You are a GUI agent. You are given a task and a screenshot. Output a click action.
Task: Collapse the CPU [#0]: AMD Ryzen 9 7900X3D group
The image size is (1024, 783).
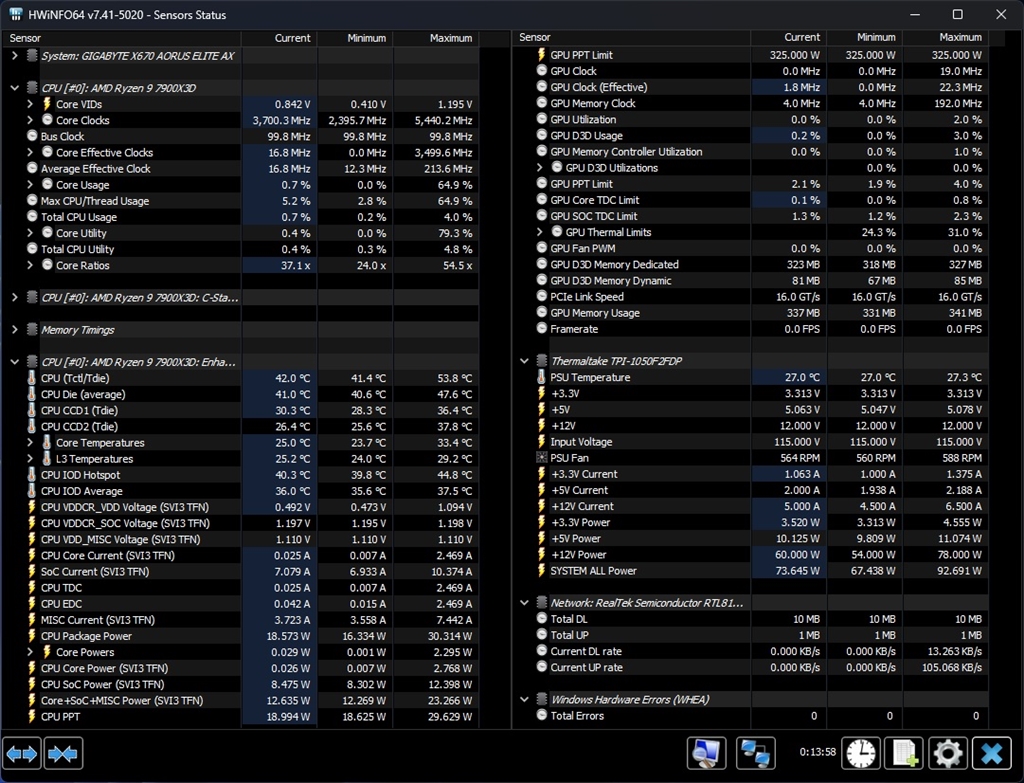(x=14, y=88)
